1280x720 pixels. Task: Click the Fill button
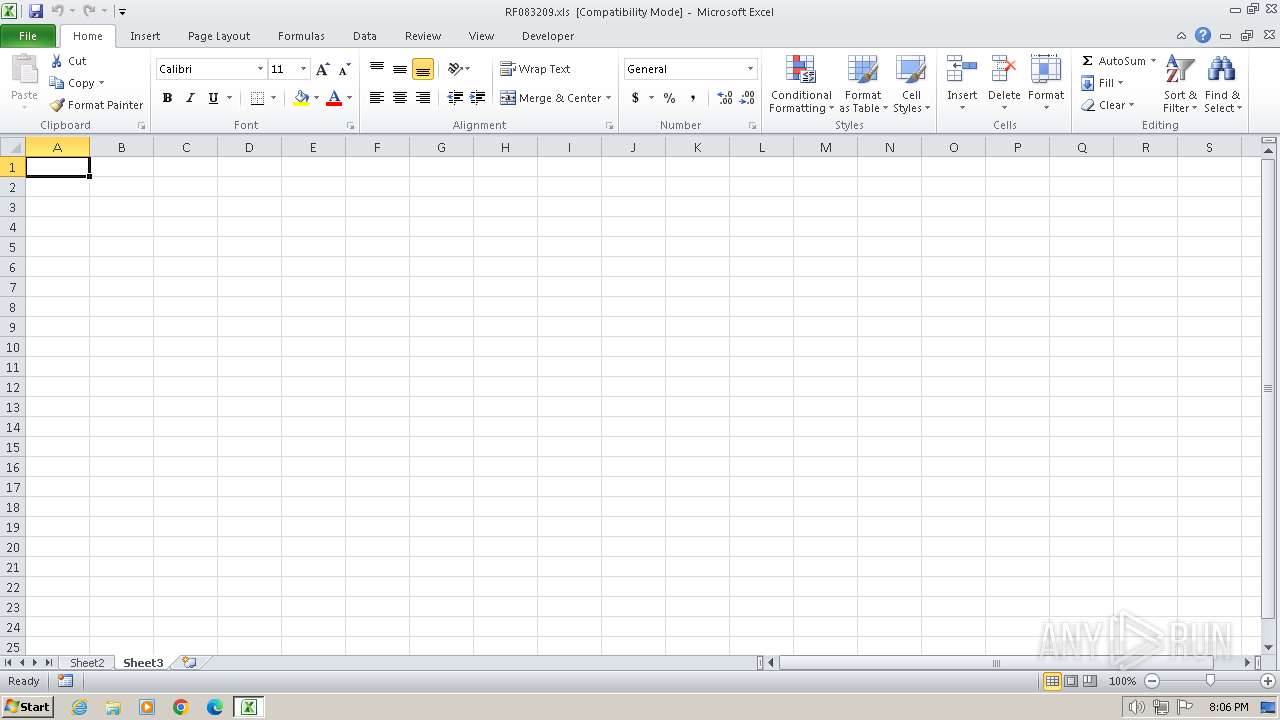(x=1102, y=83)
